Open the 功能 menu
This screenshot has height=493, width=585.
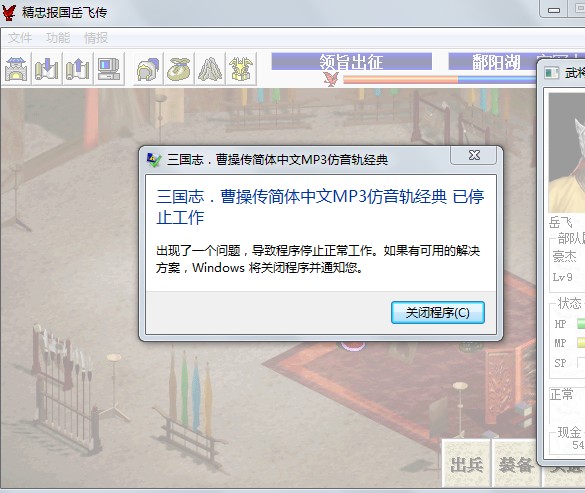(58, 38)
